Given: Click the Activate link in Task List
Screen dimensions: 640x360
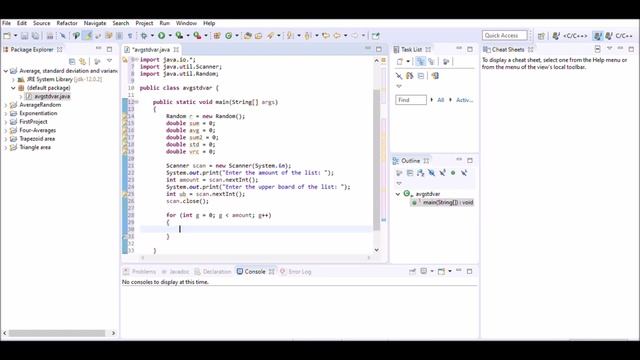Looking at the screenshot, I should click(464, 100).
